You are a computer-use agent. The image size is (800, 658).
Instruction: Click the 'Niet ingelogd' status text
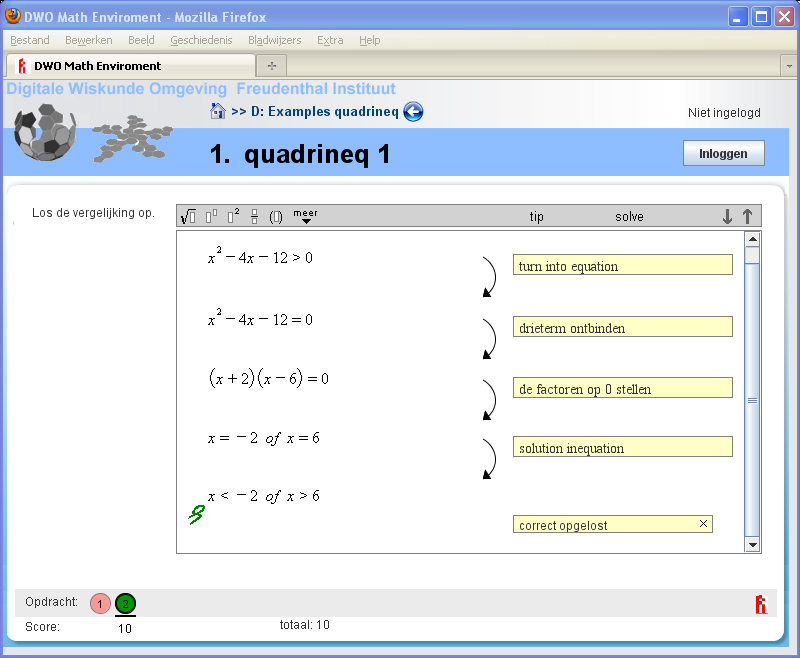724,113
